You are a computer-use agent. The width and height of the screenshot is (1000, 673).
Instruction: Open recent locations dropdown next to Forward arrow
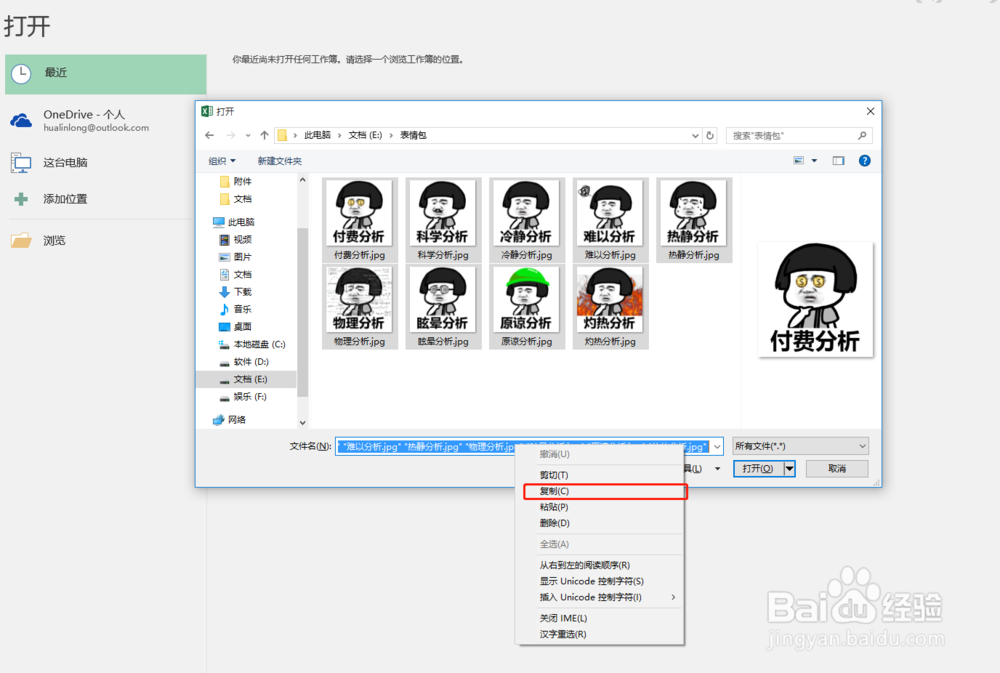click(248, 135)
